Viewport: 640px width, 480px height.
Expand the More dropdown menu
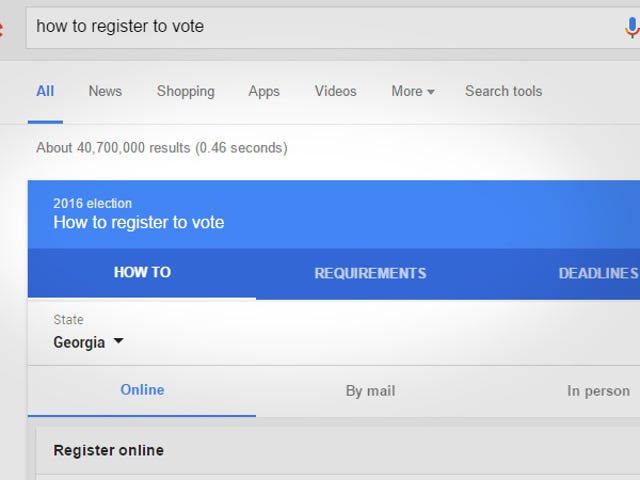coord(413,91)
